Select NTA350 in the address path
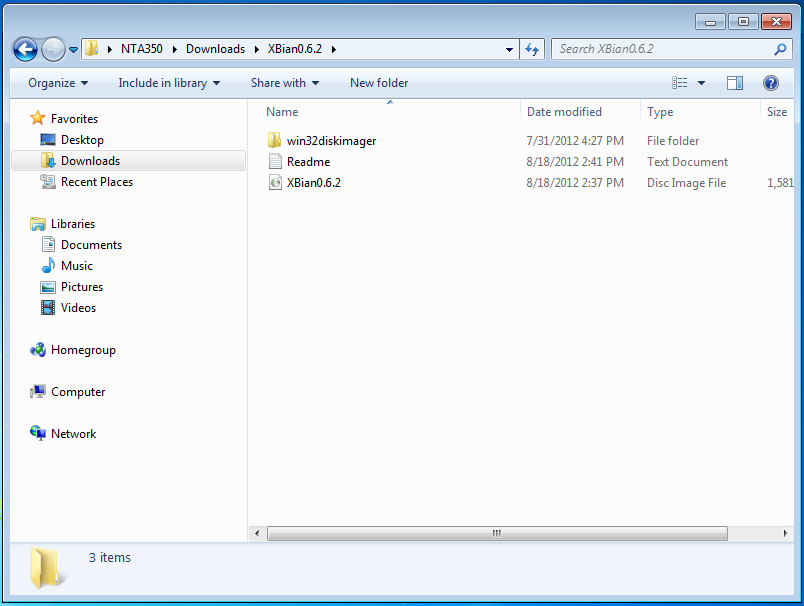The height and width of the screenshot is (606, 804). point(142,49)
